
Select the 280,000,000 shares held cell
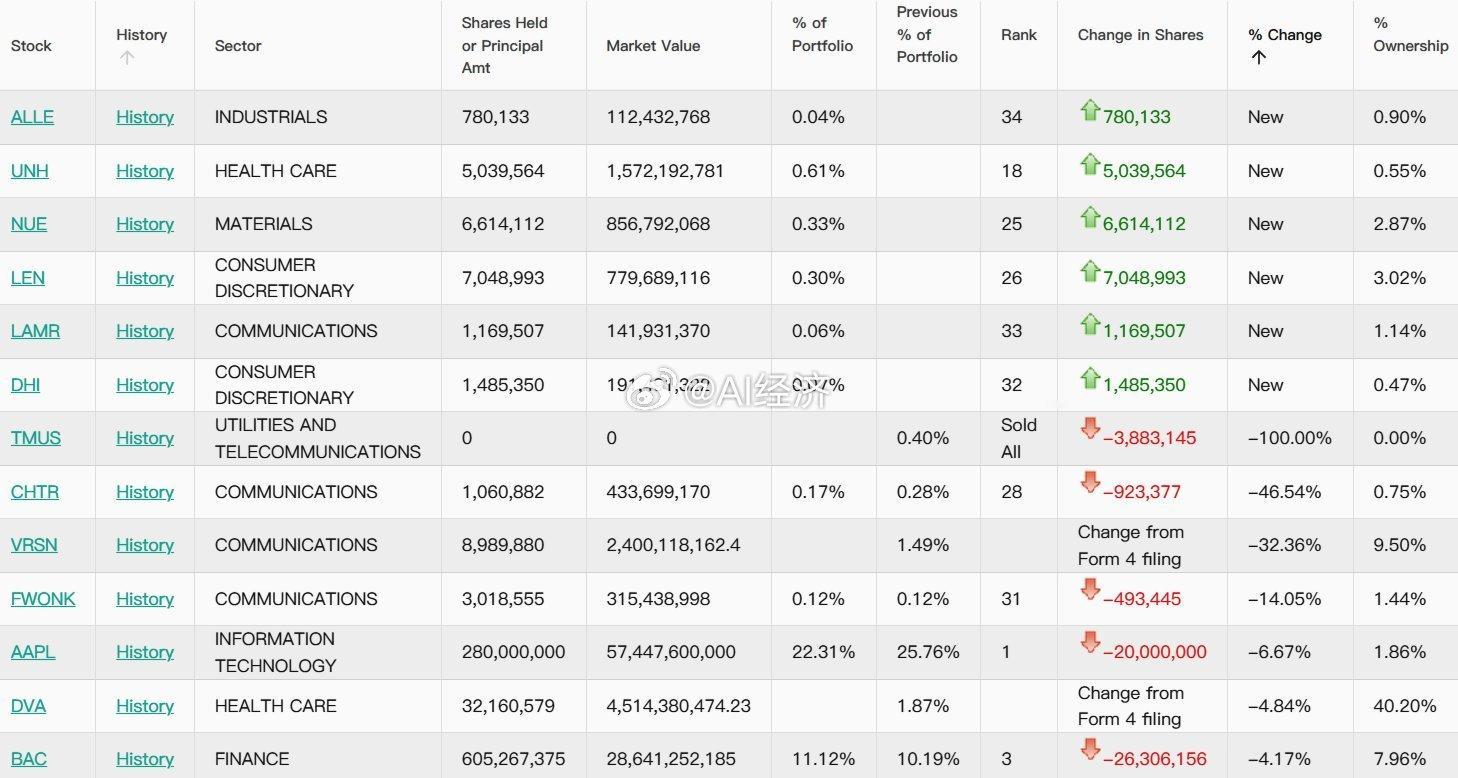(514, 652)
